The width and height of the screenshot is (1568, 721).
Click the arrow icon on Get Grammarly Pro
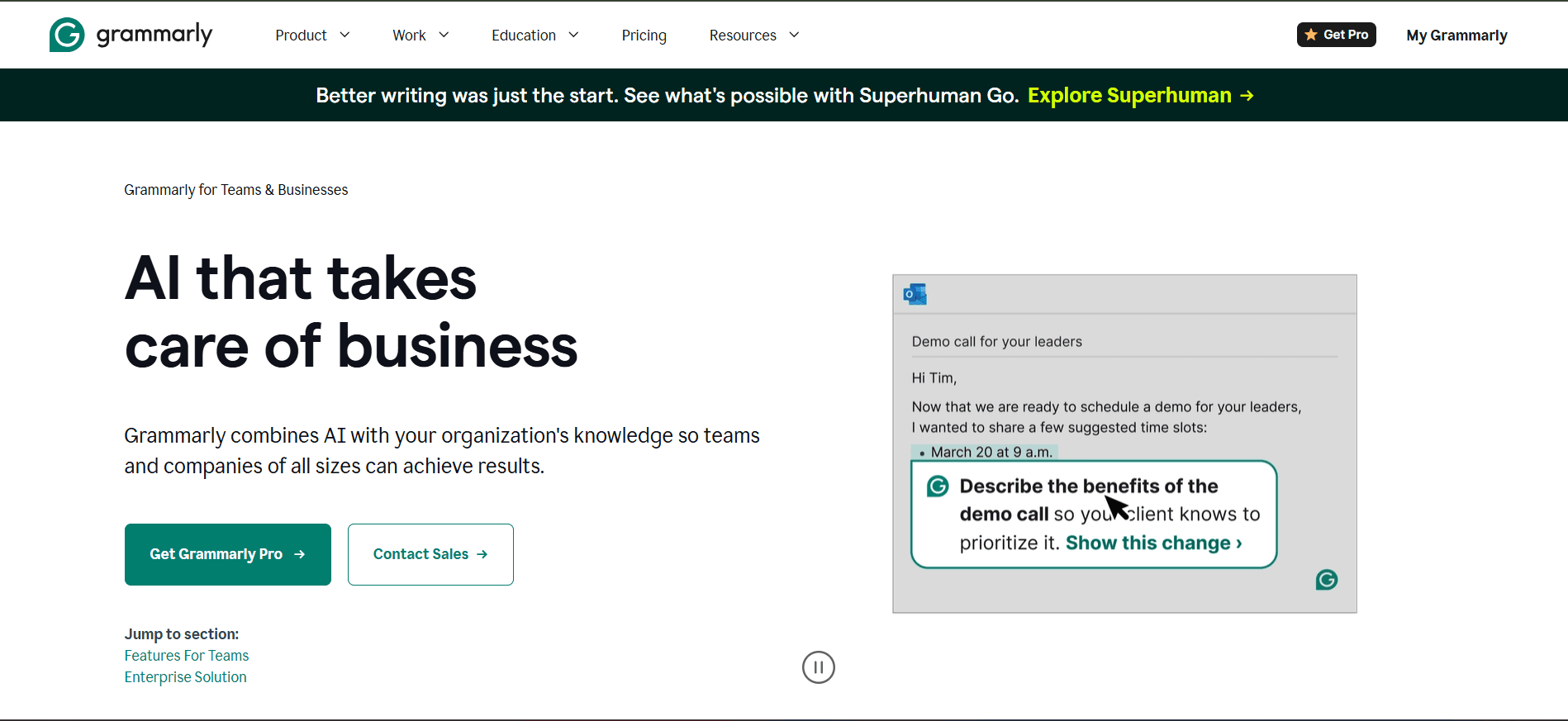click(x=300, y=554)
